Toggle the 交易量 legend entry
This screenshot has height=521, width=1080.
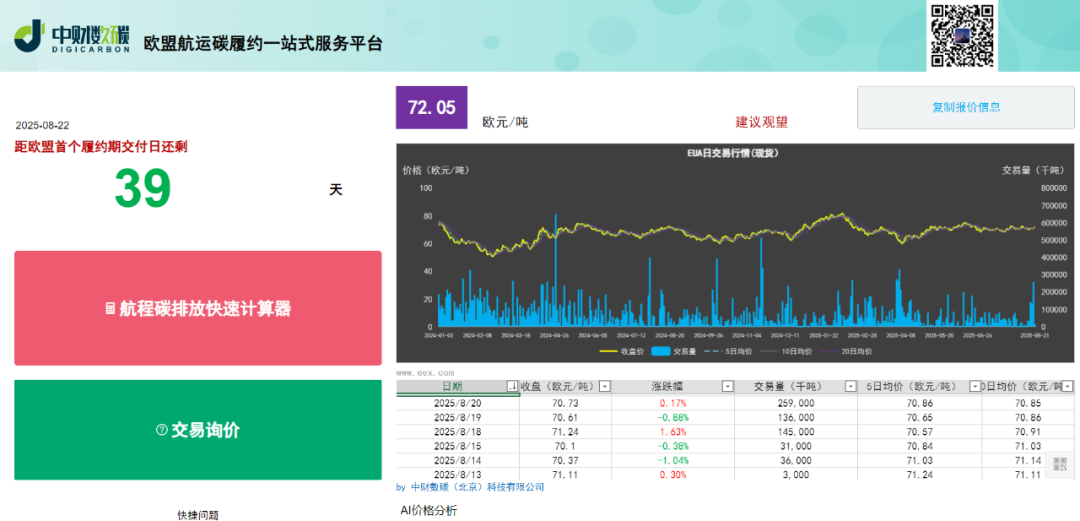(x=676, y=351)
